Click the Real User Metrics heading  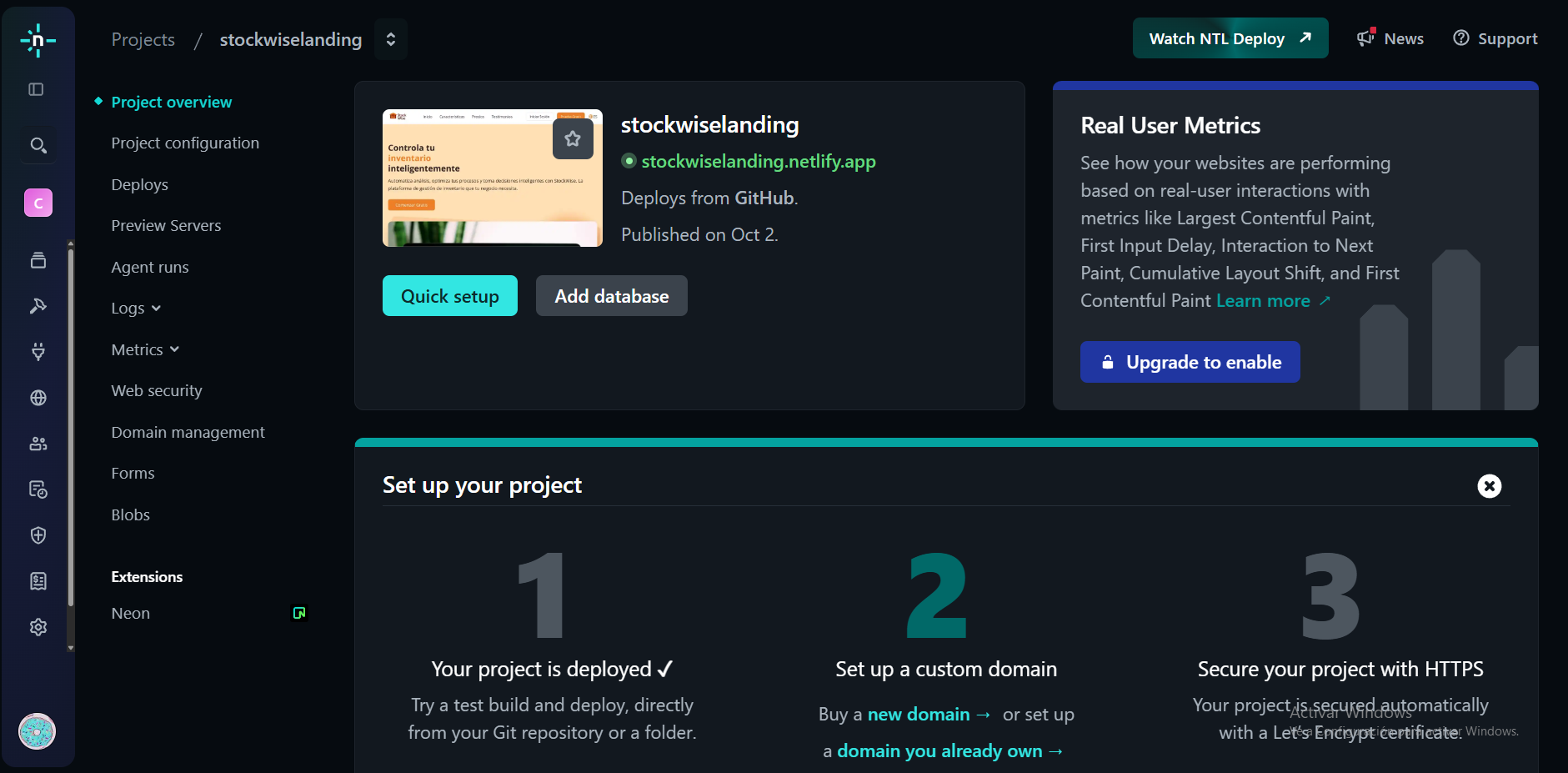point(1170,126)
